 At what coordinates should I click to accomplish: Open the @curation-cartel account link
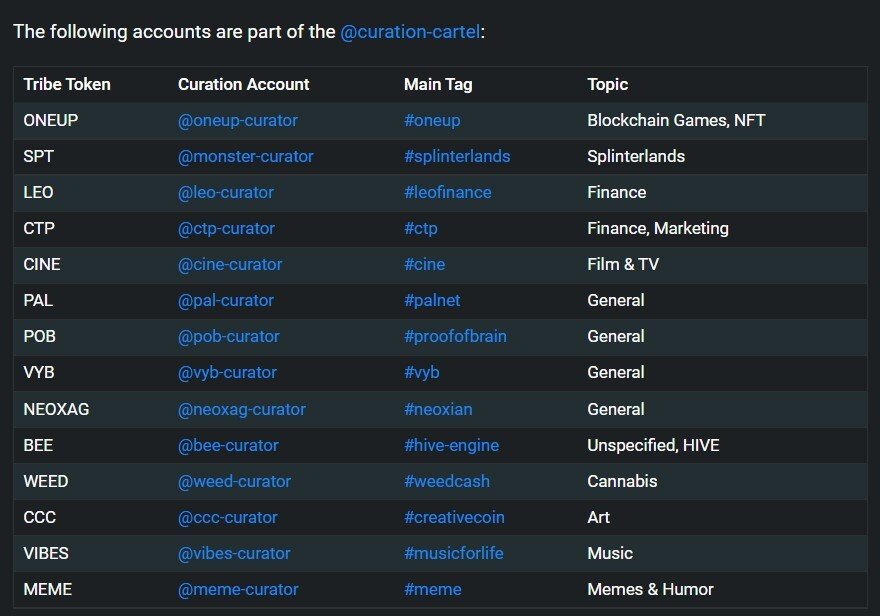pyautogui.click(x=410, y=31)
